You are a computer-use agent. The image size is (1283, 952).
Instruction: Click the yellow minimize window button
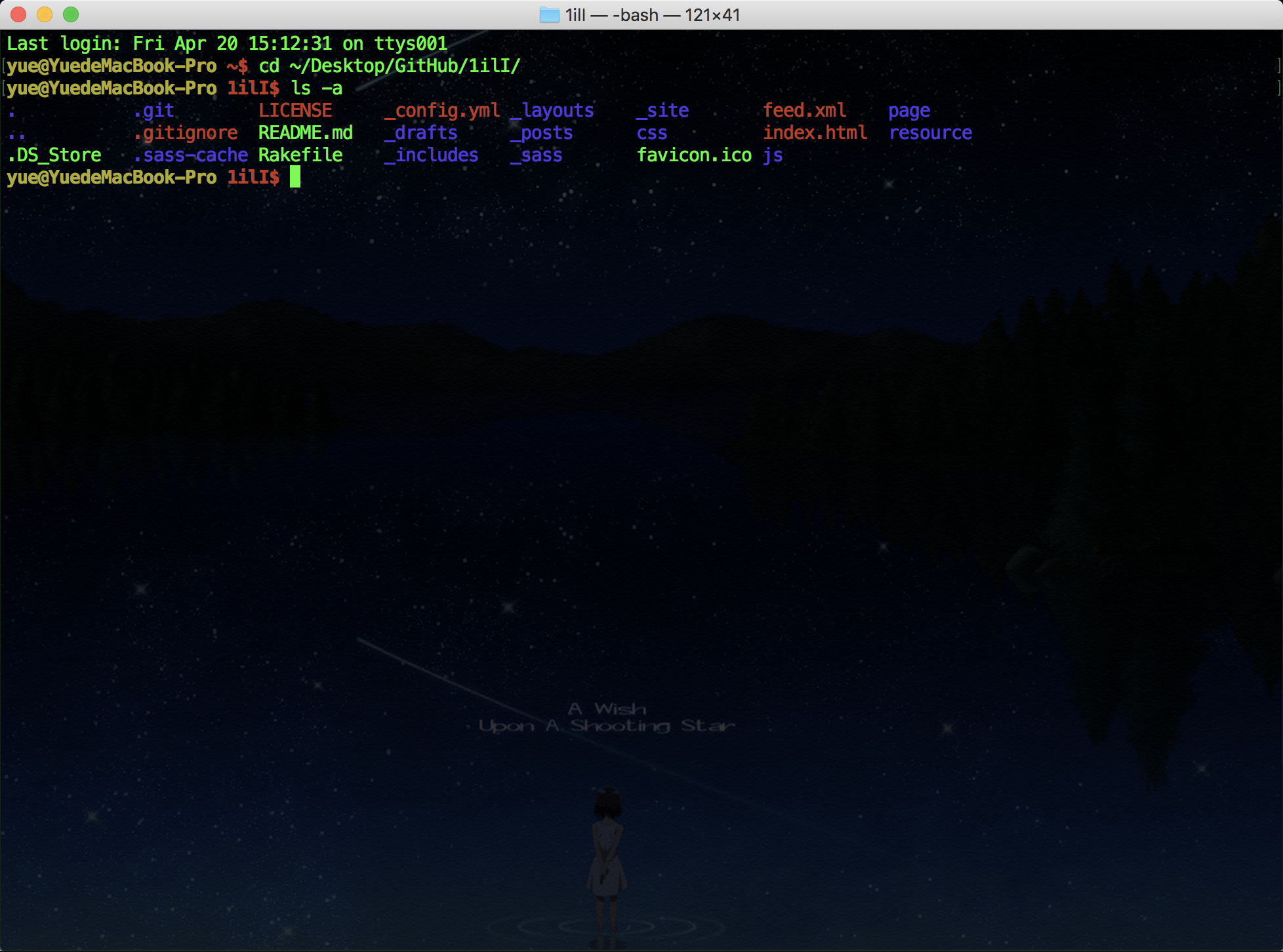45,14
